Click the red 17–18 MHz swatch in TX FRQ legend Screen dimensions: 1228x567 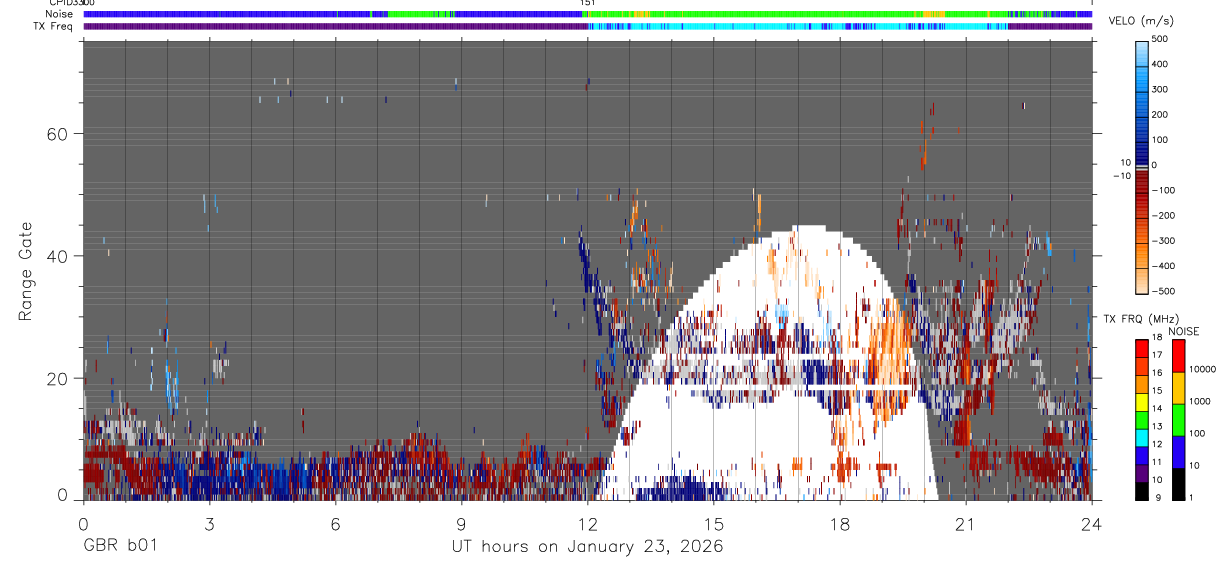click(1142, 347)
